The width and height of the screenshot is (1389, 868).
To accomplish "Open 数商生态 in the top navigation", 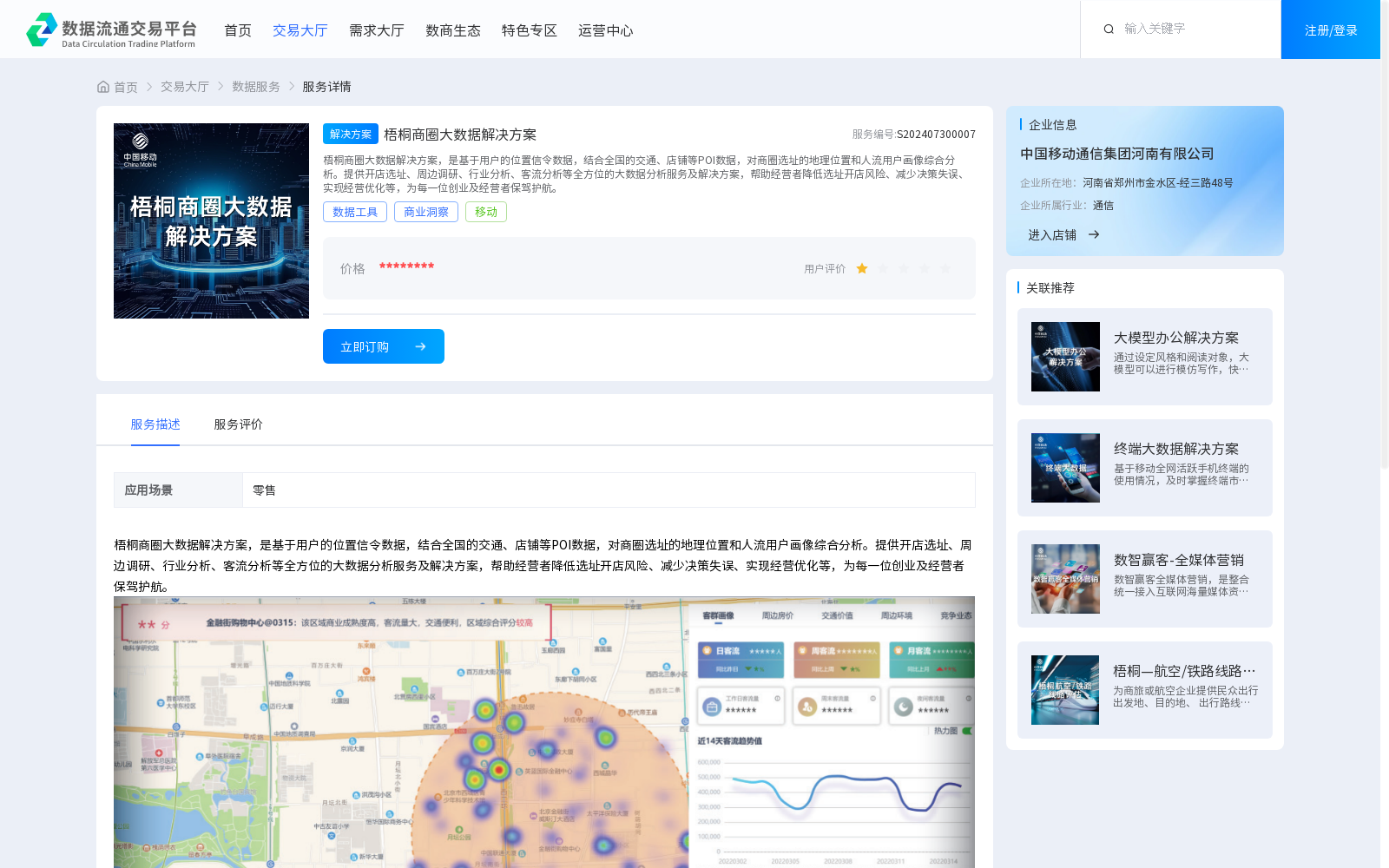I will (x=453, y=30).
